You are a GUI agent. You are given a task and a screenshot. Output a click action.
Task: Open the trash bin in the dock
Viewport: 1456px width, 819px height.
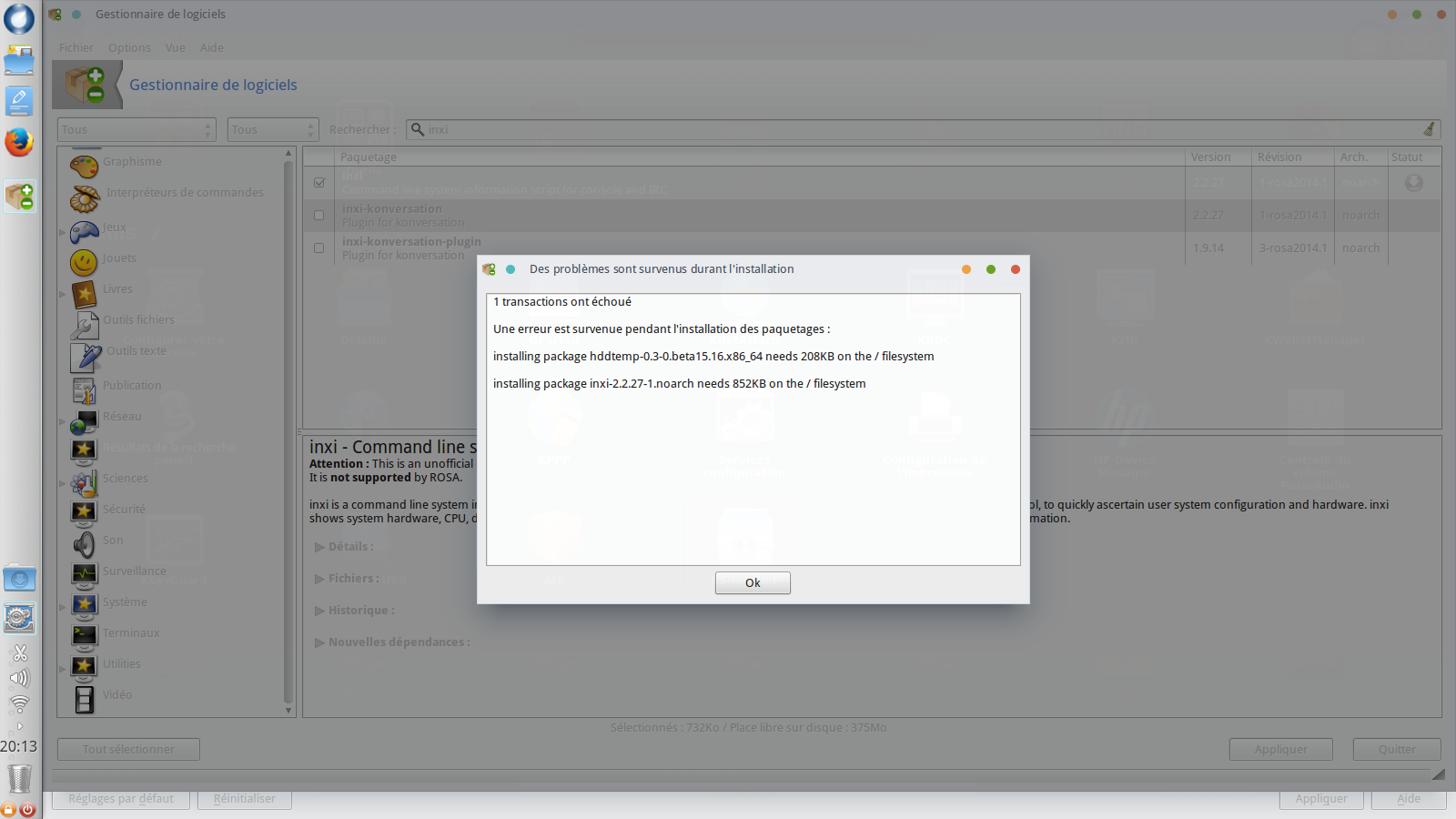point(19,779)
